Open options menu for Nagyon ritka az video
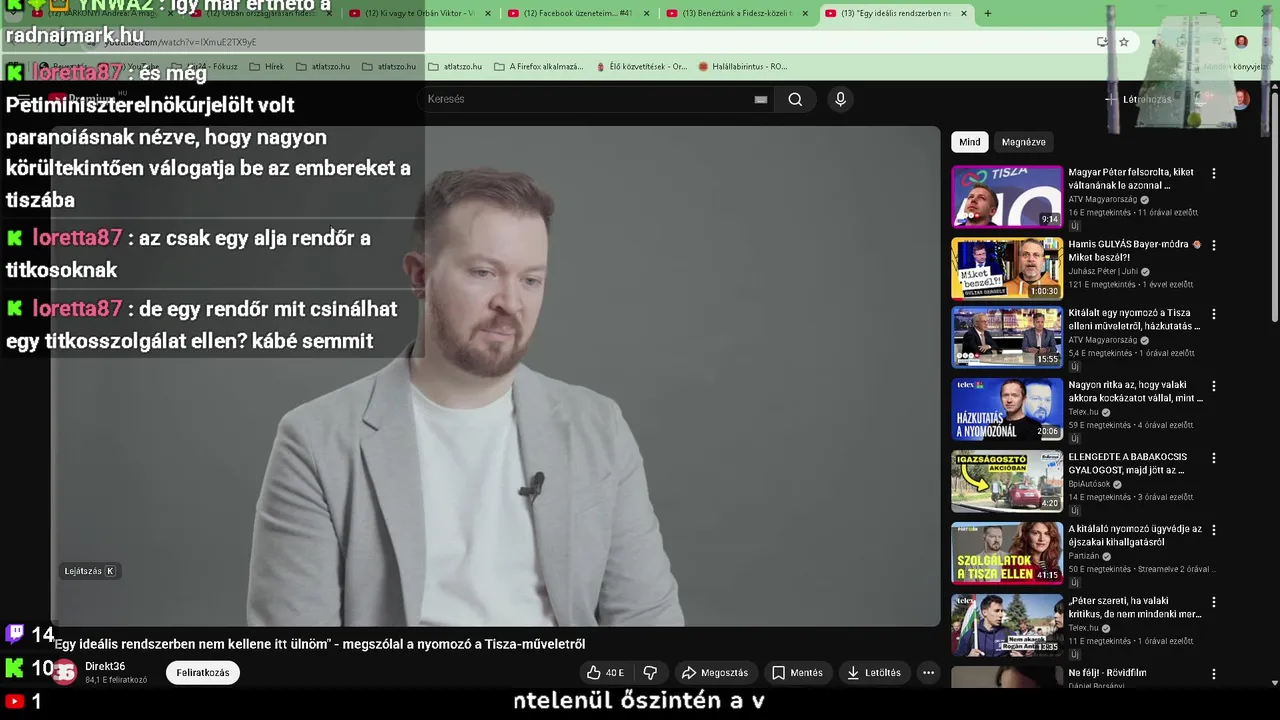 (1214, 386)
